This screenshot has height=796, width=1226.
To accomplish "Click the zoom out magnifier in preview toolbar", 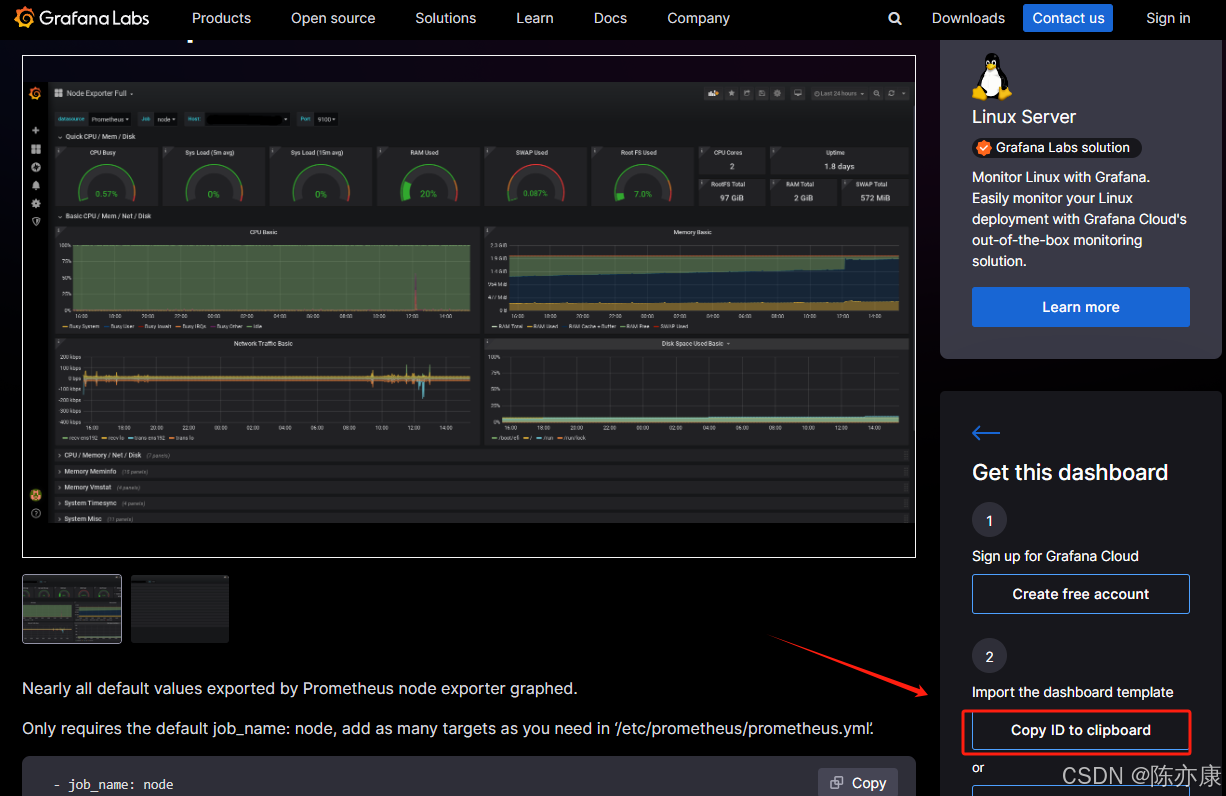I will [876, 93].
